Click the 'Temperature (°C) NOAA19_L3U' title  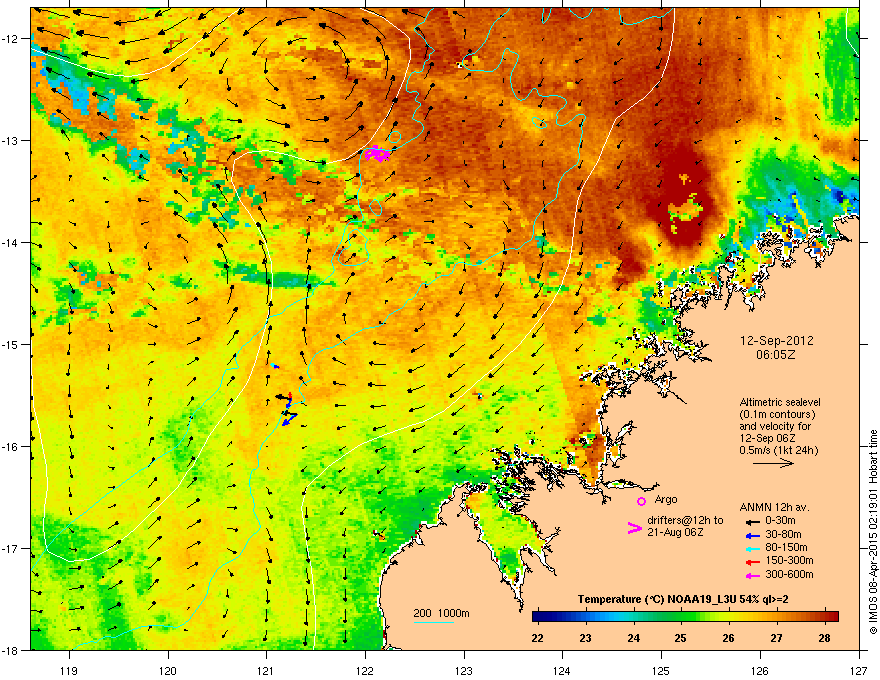click(656, 600)
